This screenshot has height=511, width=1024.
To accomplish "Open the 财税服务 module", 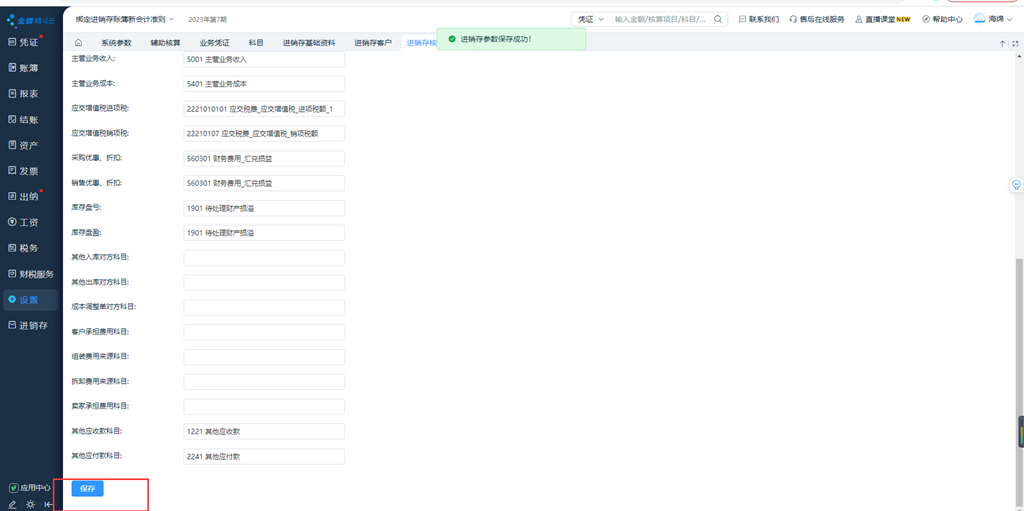I will (x=31, y=274).
